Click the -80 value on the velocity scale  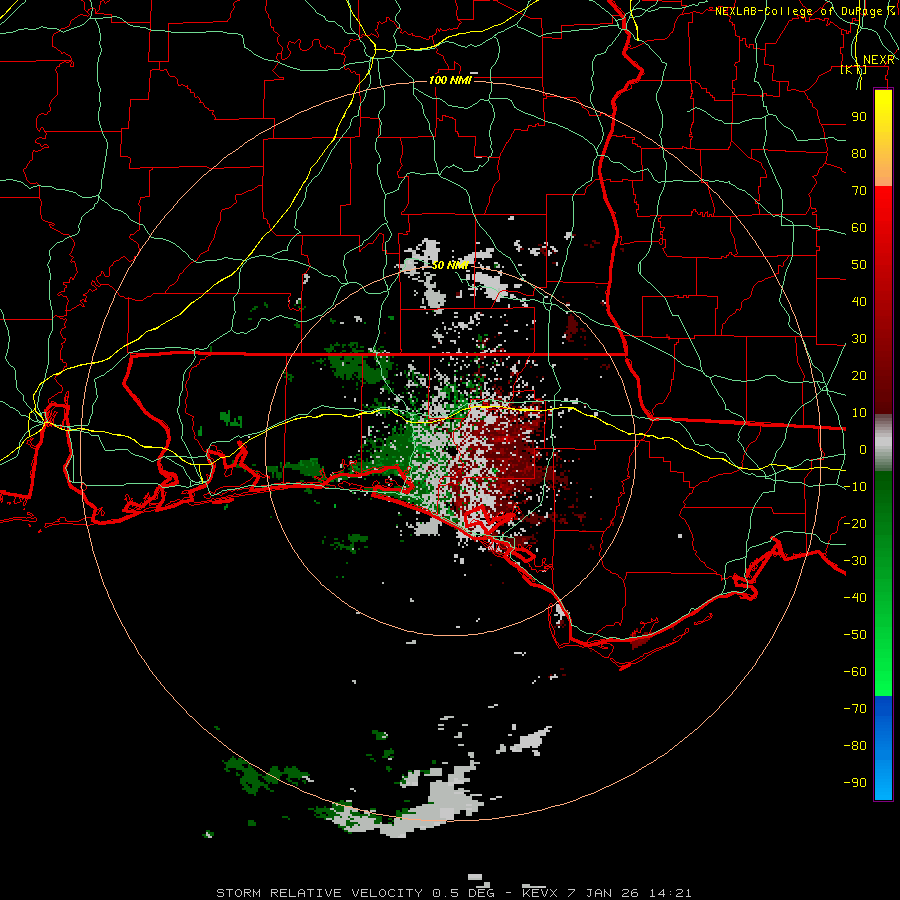(x=855, y=746)
